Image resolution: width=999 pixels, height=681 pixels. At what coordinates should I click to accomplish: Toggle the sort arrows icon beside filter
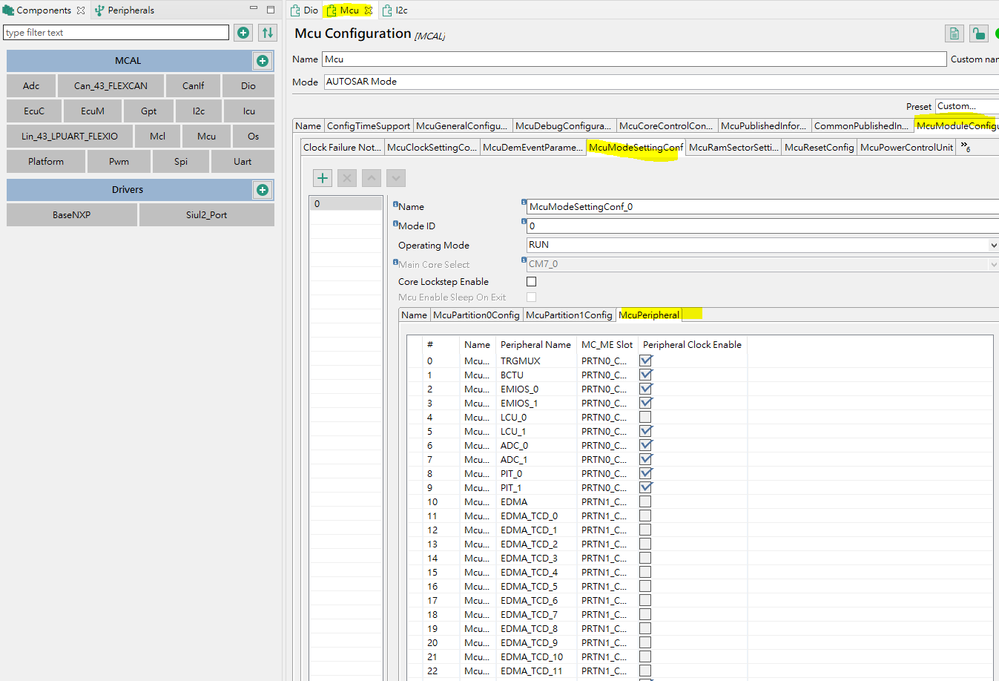pos(268,32)
